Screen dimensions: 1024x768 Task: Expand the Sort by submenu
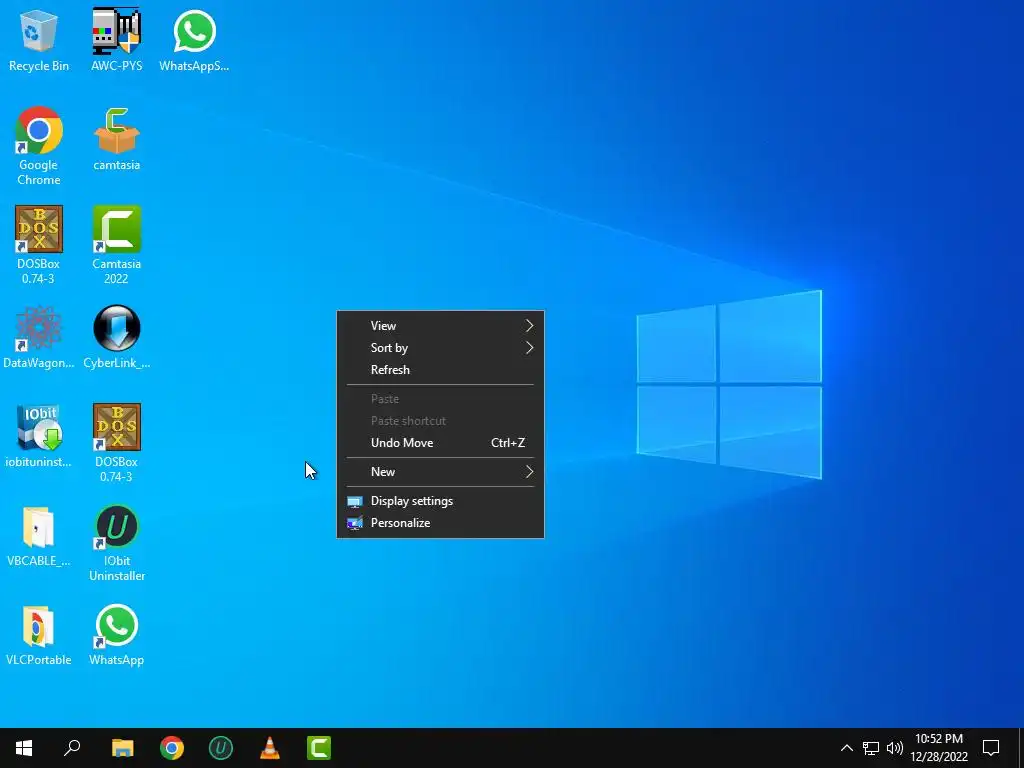click(x=440, y=347)
